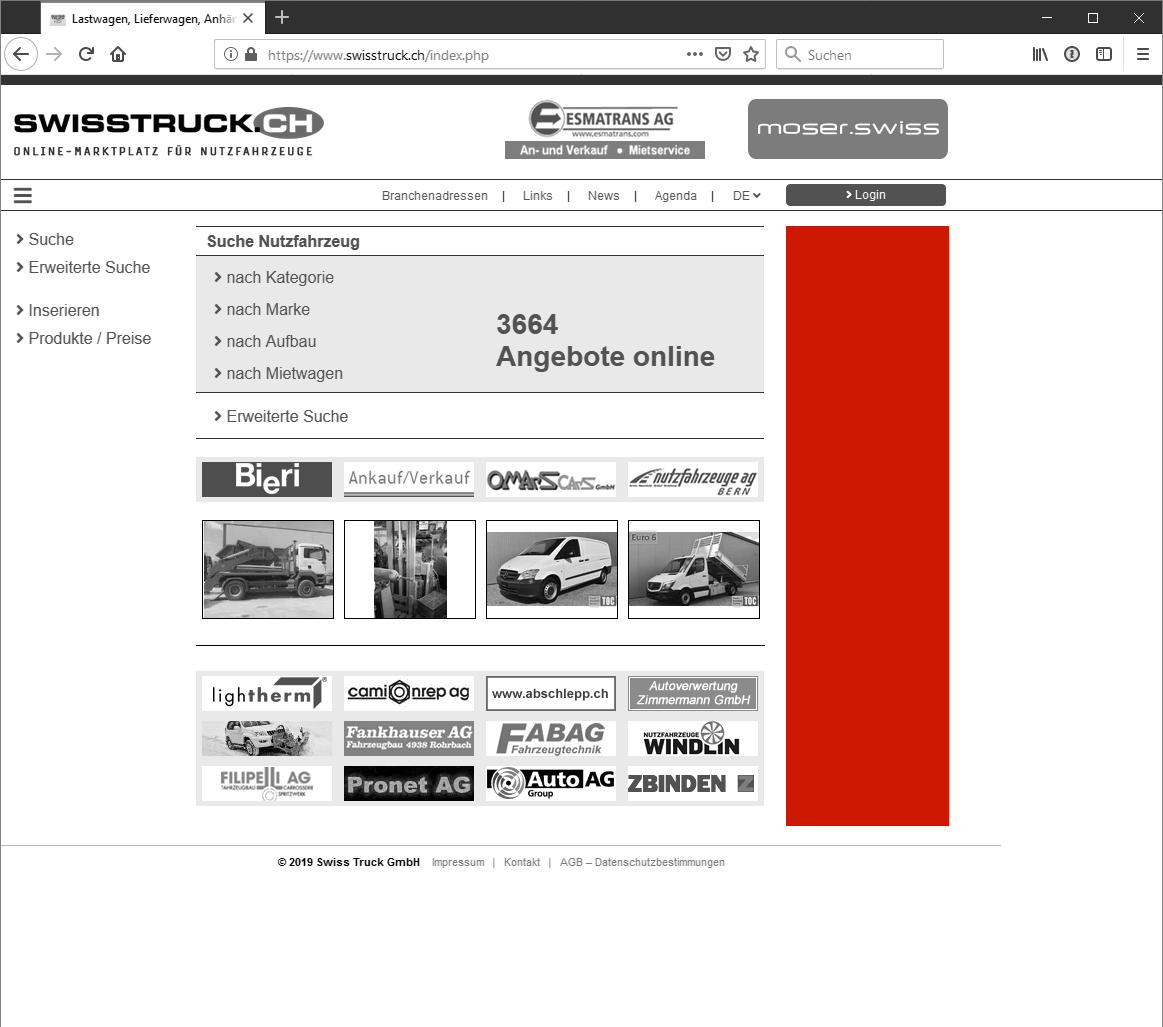Click the Login button
Viewport: 1163px width, 1027px height.
pyautogui.click(x=866, y=195)
